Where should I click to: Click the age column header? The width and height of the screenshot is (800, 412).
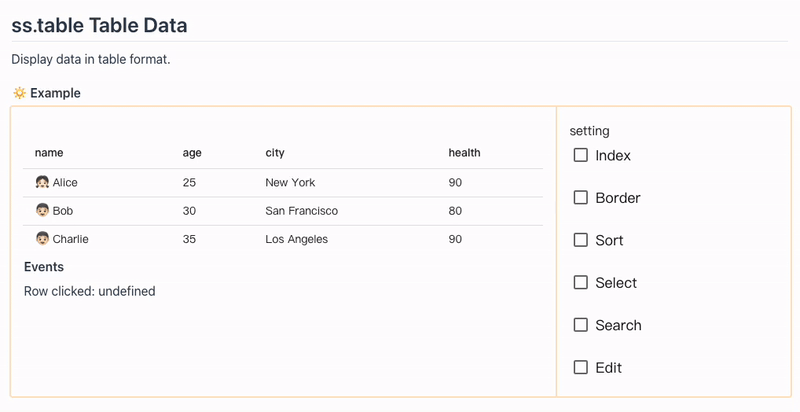(192, 153)
